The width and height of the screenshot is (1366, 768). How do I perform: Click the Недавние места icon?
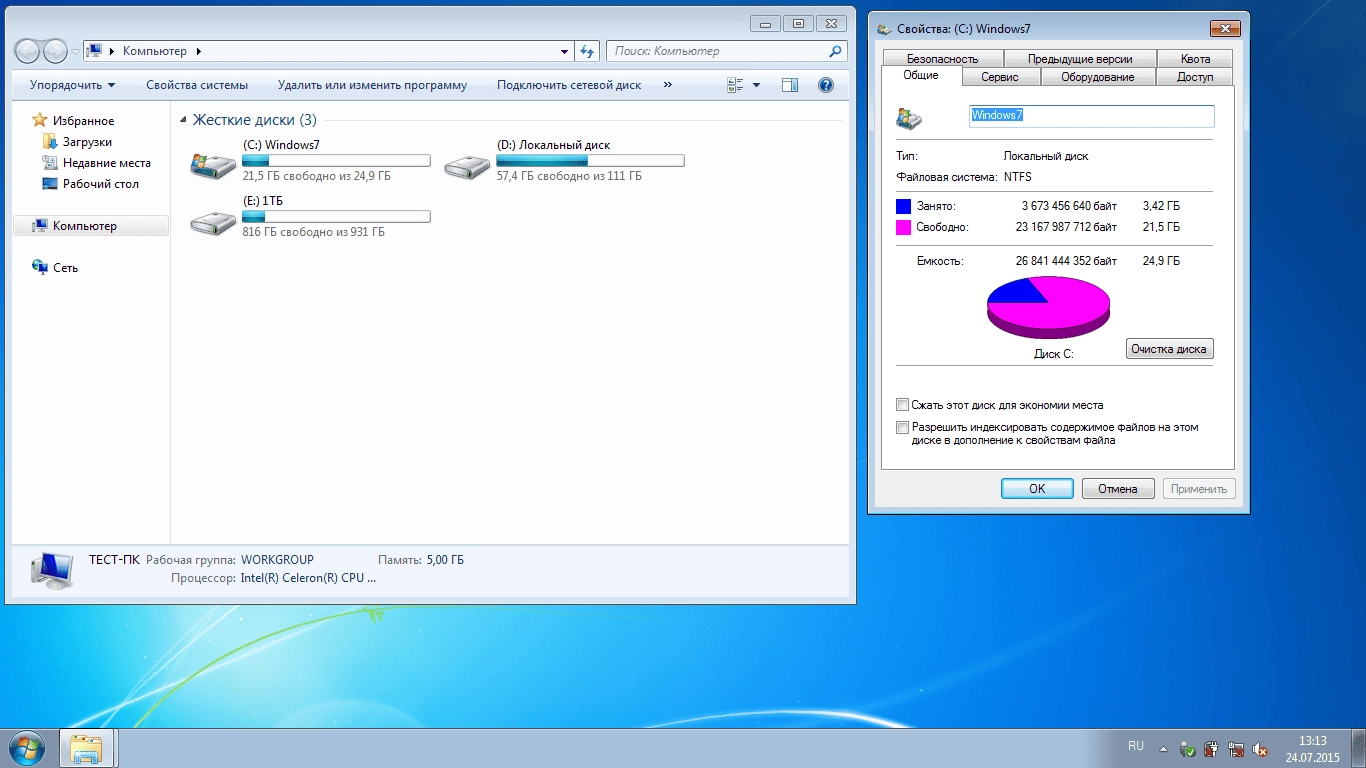click(x=50, y=163)
